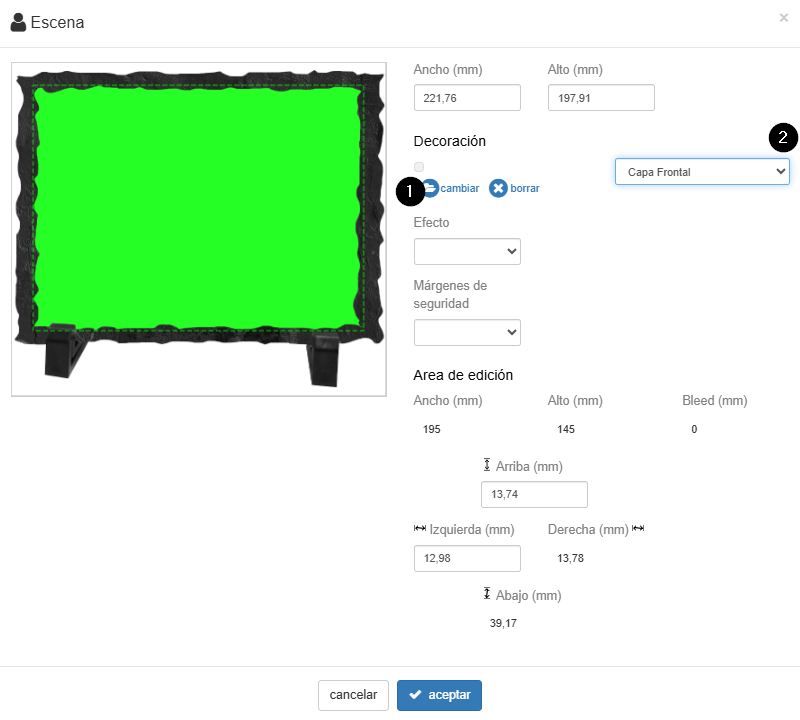Click the top Alto (mm) input field
The width and height of the screenshot is (800, 720).
tap(601, 97)
